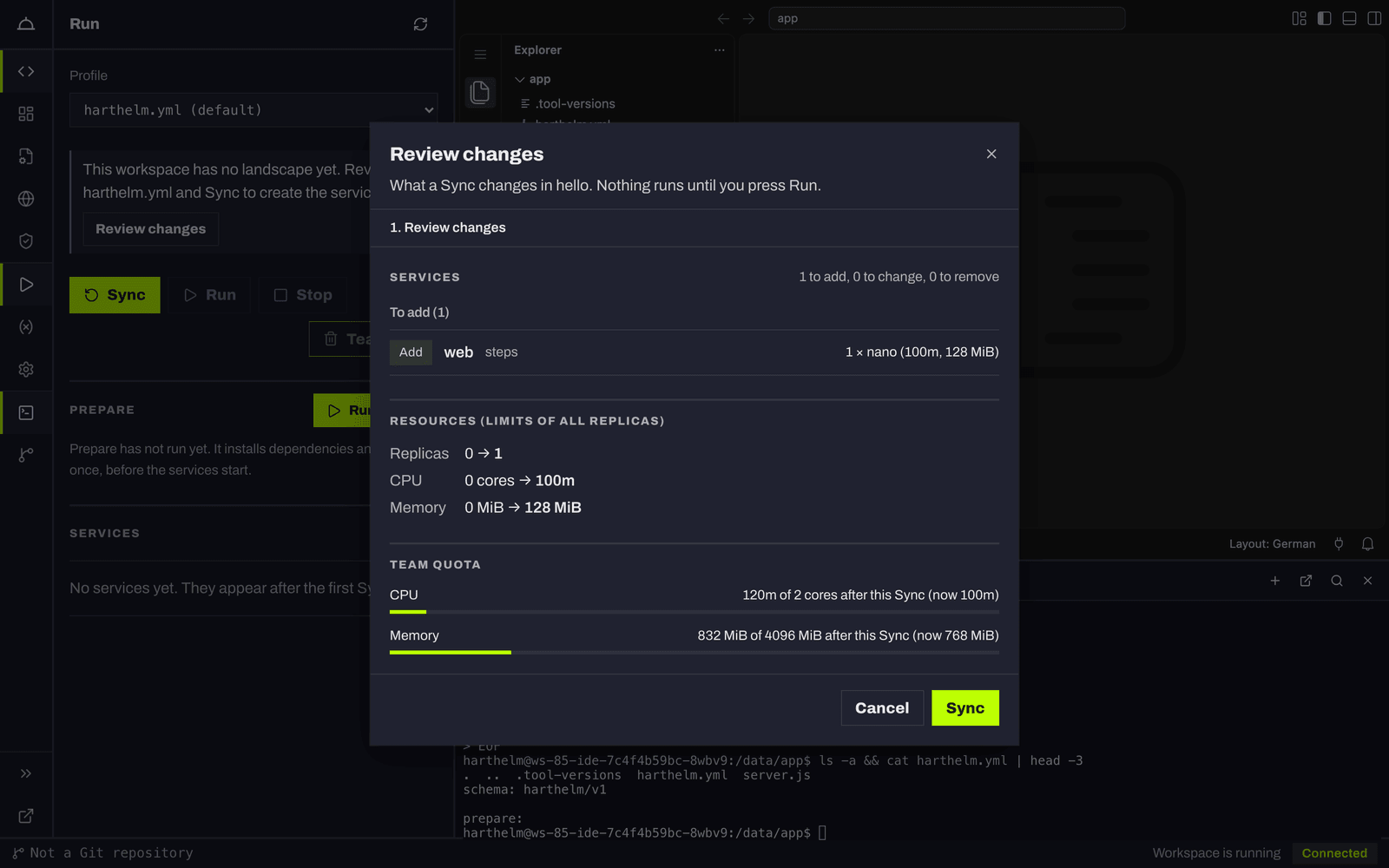Open the code editor sidebar icon
The width and height of the screenshot is (1389, 868).
[x=26, y=71]
